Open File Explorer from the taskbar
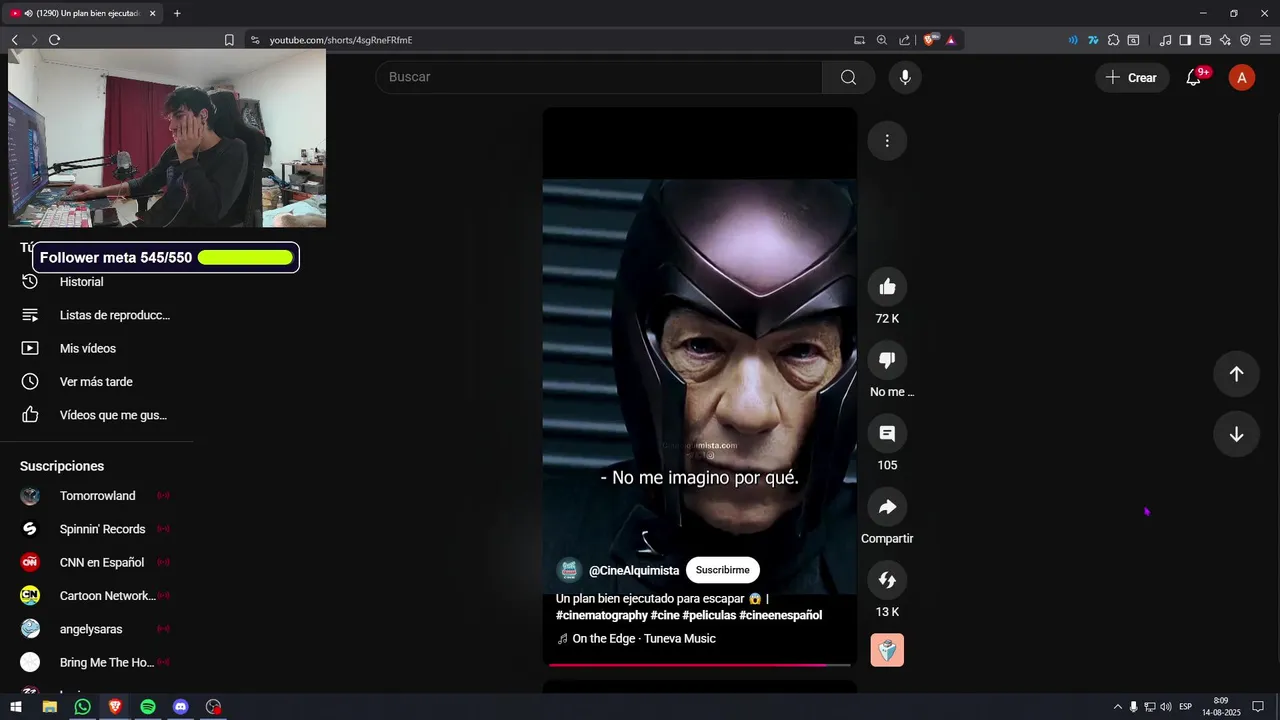The height and width of the screenshot is (720, 1280). [49, 707]
